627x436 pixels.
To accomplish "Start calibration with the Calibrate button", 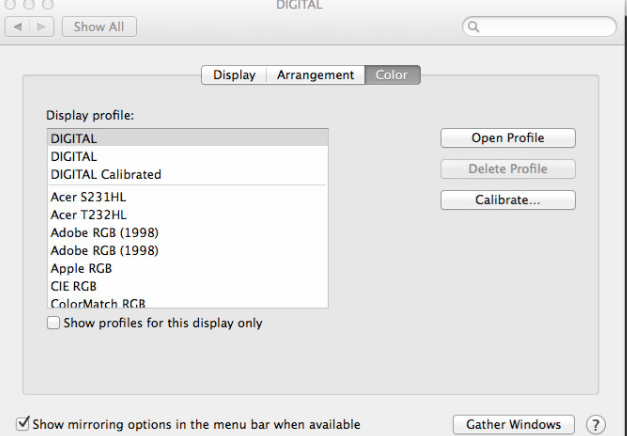I will (508, 200).
